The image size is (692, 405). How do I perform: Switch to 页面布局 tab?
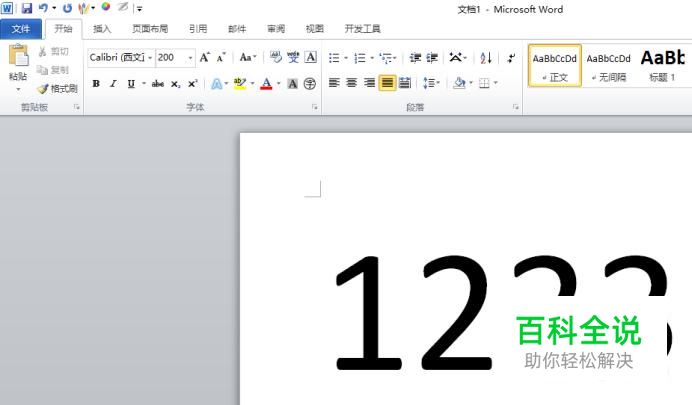[x=150, y=29]
